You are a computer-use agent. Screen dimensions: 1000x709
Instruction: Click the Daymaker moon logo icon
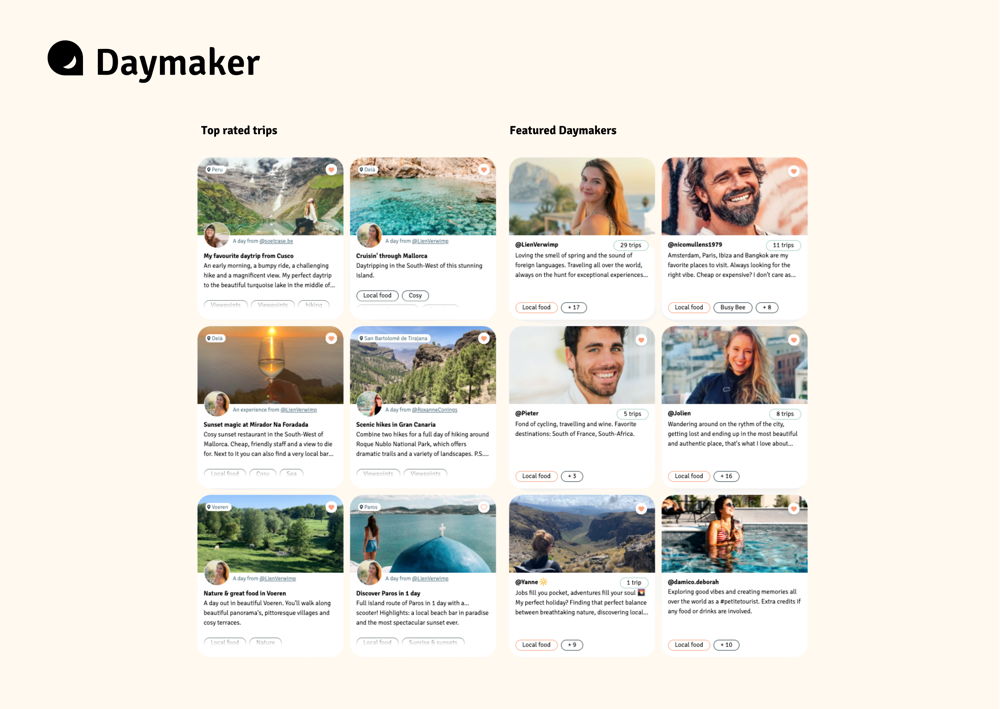pos(65,58)
